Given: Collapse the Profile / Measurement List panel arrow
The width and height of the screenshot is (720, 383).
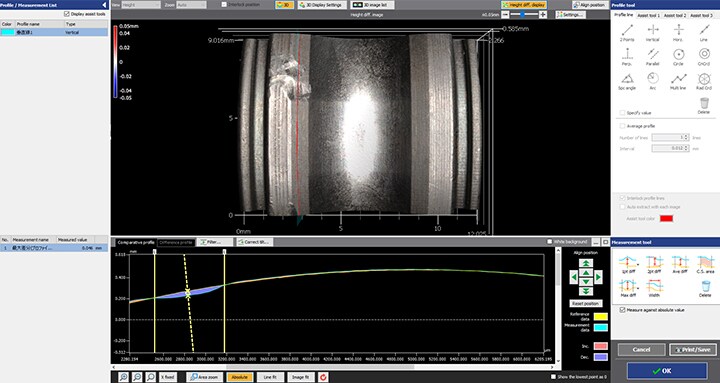Looking at the screenshot, I should 104,5.
